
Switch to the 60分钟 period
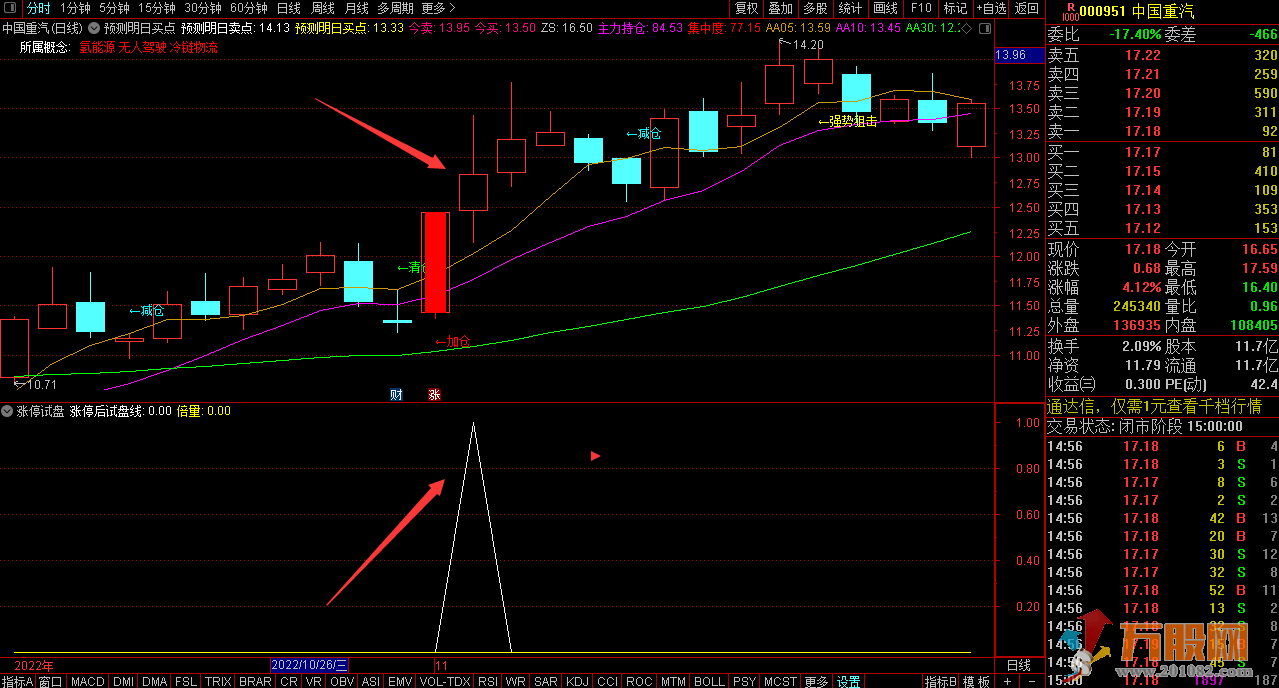click(249, 8)
